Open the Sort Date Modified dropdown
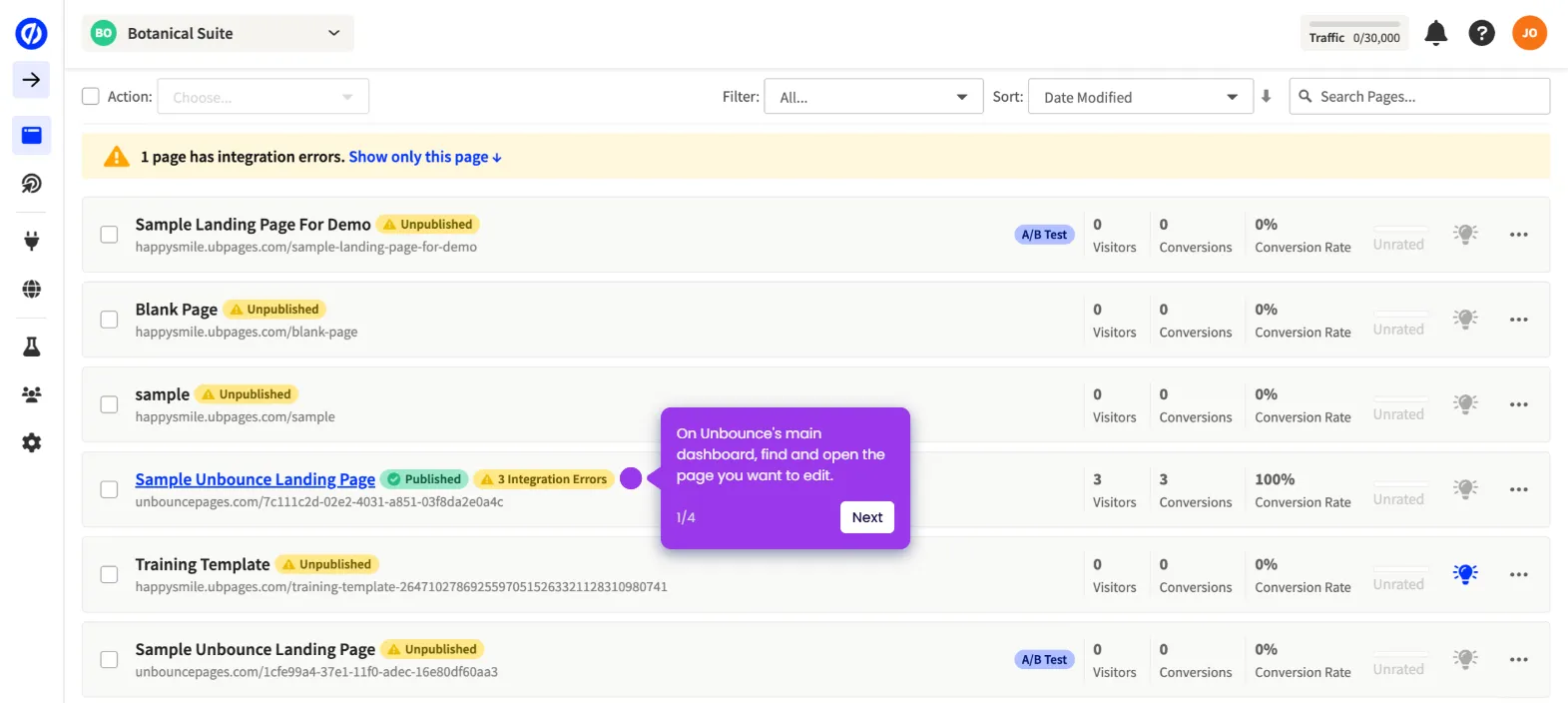This screenshot has width=1568, height=703. (x=1141, y=97)
